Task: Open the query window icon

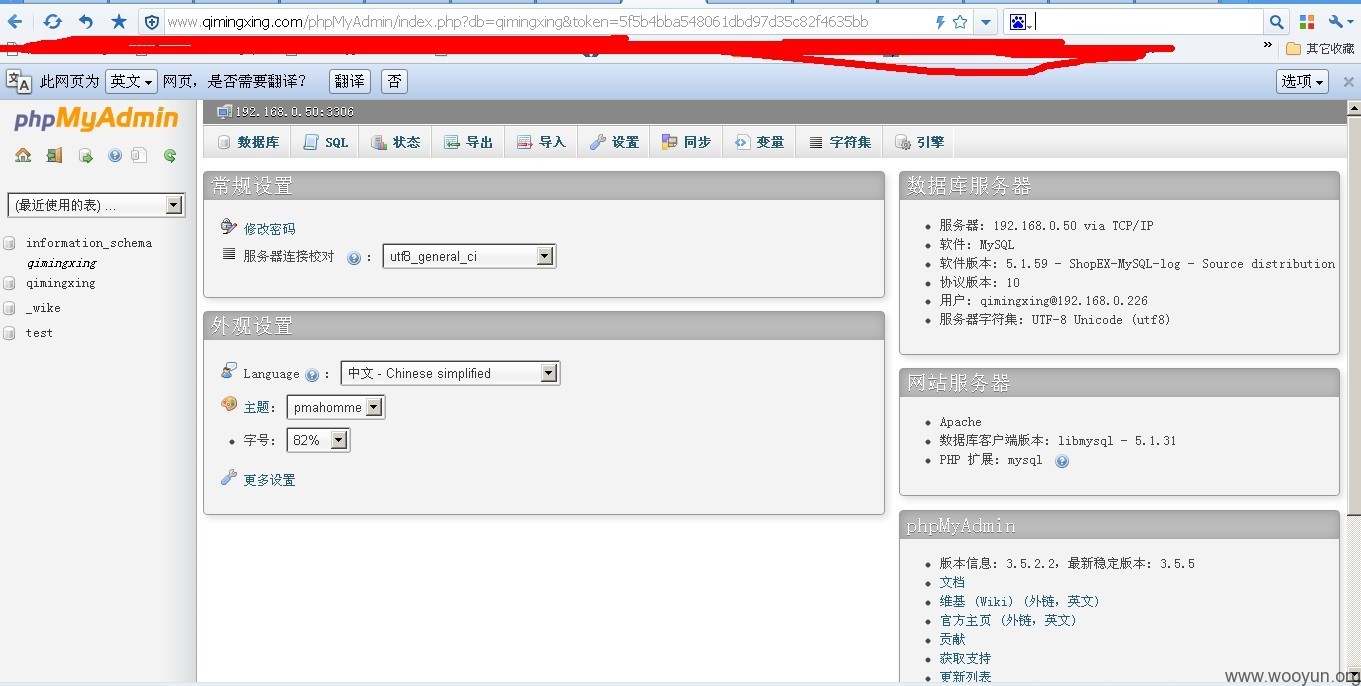Action: tap(86, 155)
